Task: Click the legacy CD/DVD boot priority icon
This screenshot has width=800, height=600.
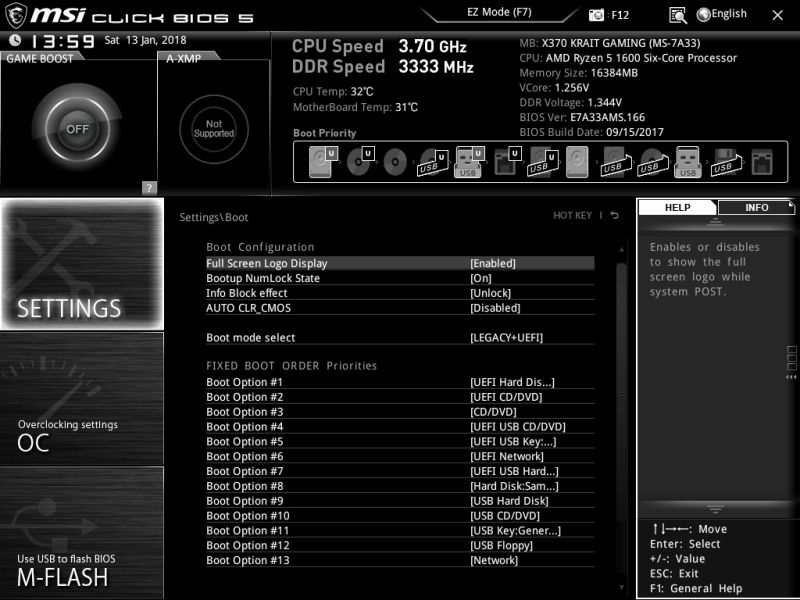Action: click(395, 162)
